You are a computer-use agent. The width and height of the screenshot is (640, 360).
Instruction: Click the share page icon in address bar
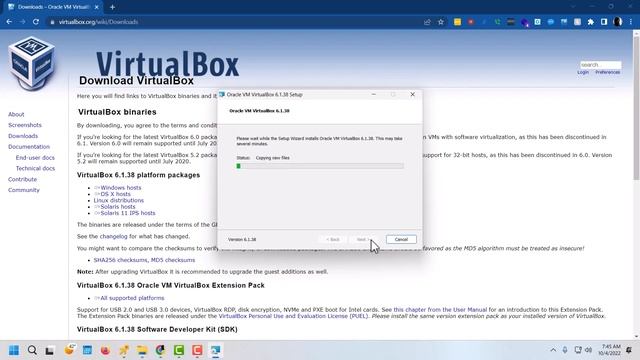[427, 22]
